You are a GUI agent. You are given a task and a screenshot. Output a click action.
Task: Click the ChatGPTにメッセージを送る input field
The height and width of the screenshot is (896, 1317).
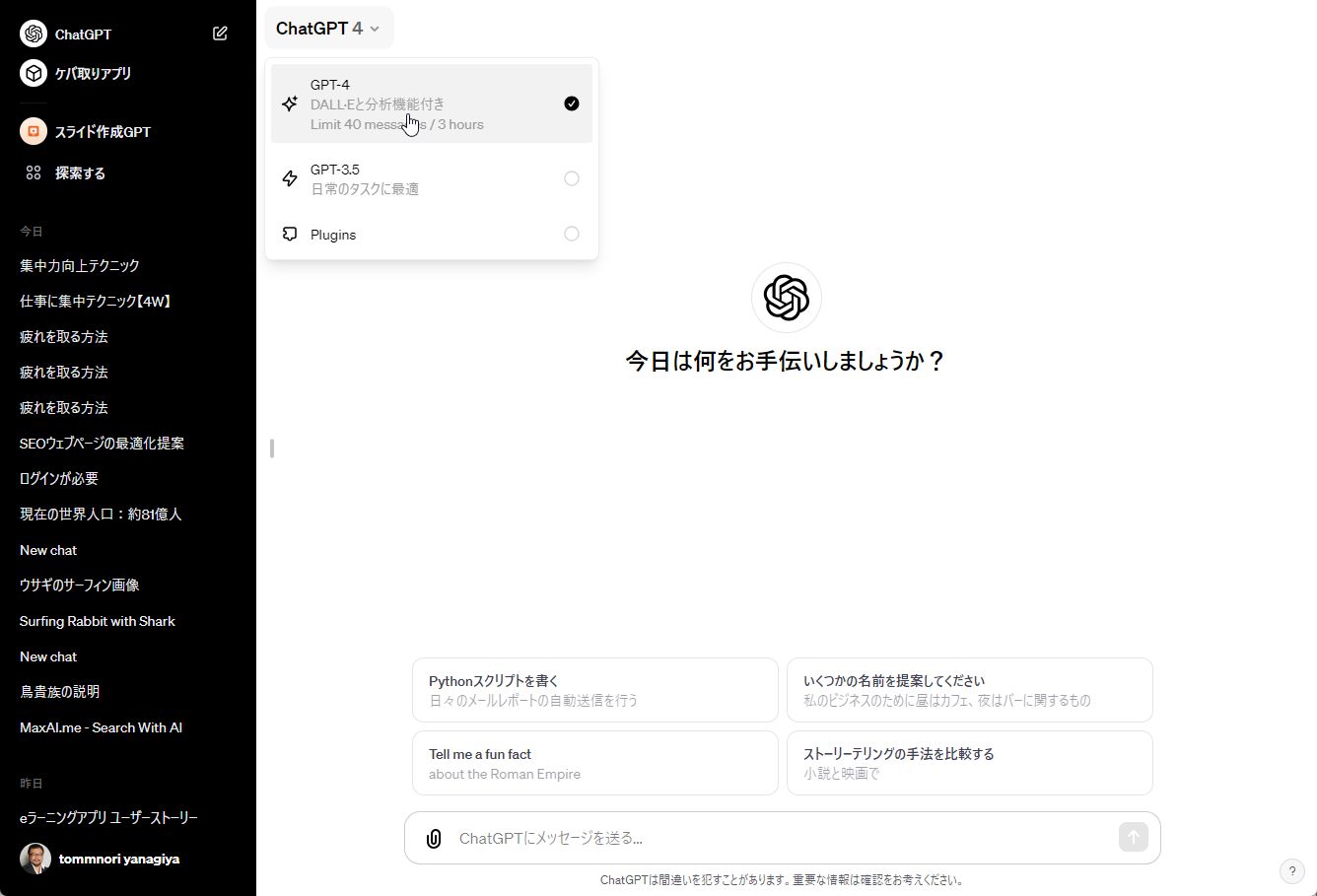[779, 838]
